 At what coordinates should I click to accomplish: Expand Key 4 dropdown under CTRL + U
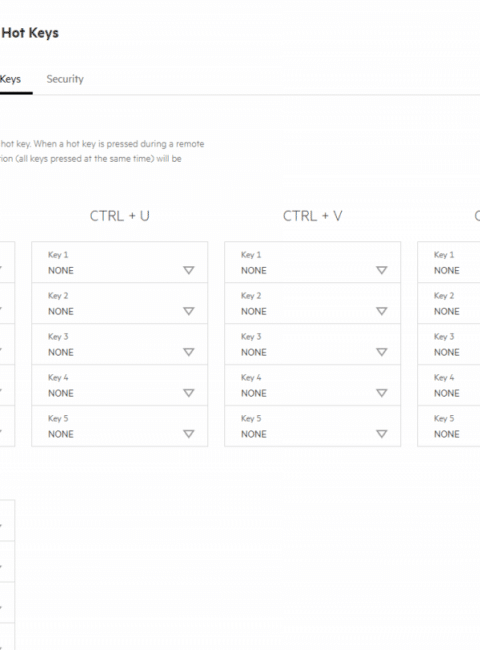point(120,385)
